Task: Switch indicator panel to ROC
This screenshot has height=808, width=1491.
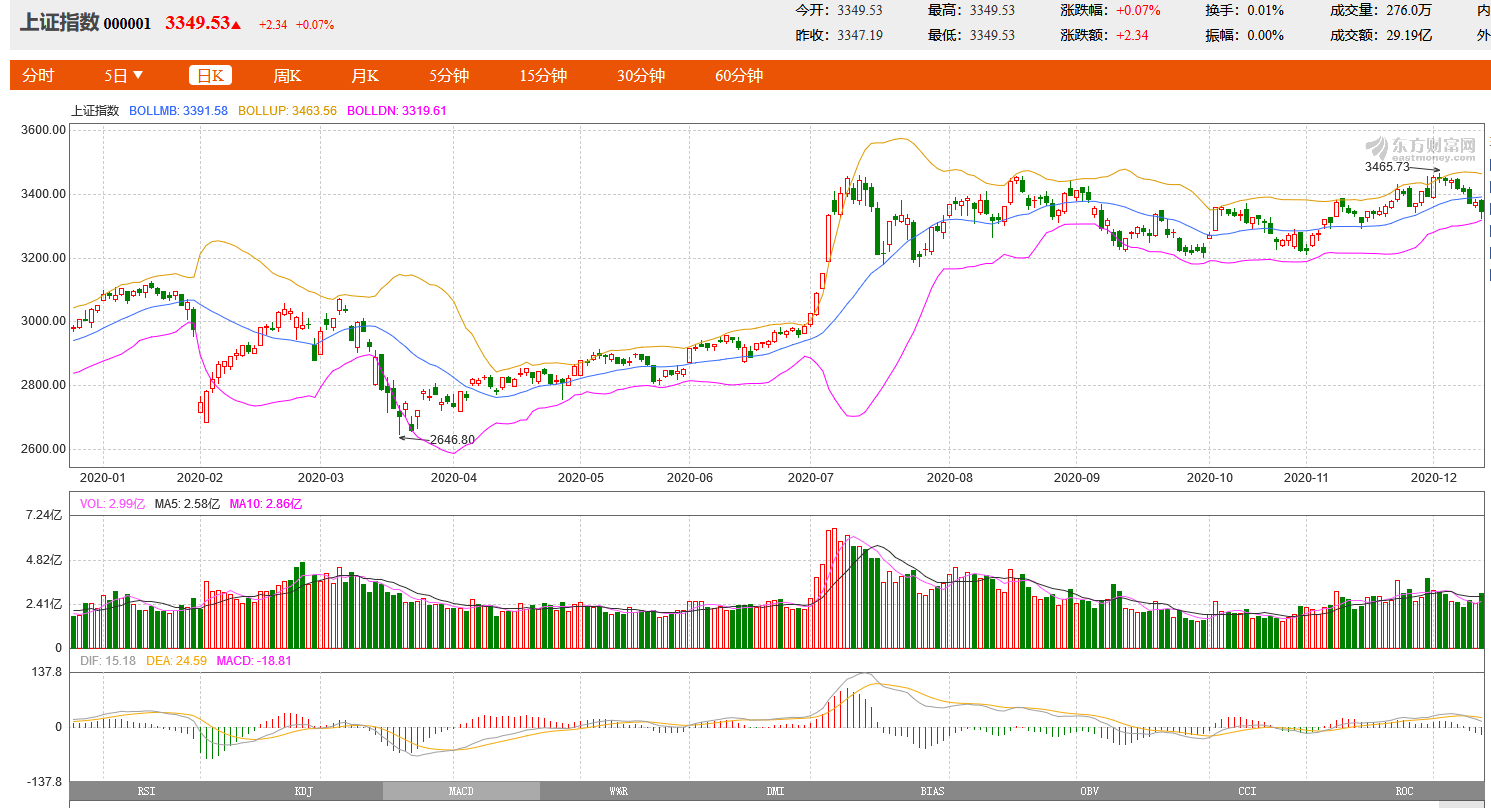Action: (x=1404, y=791)
